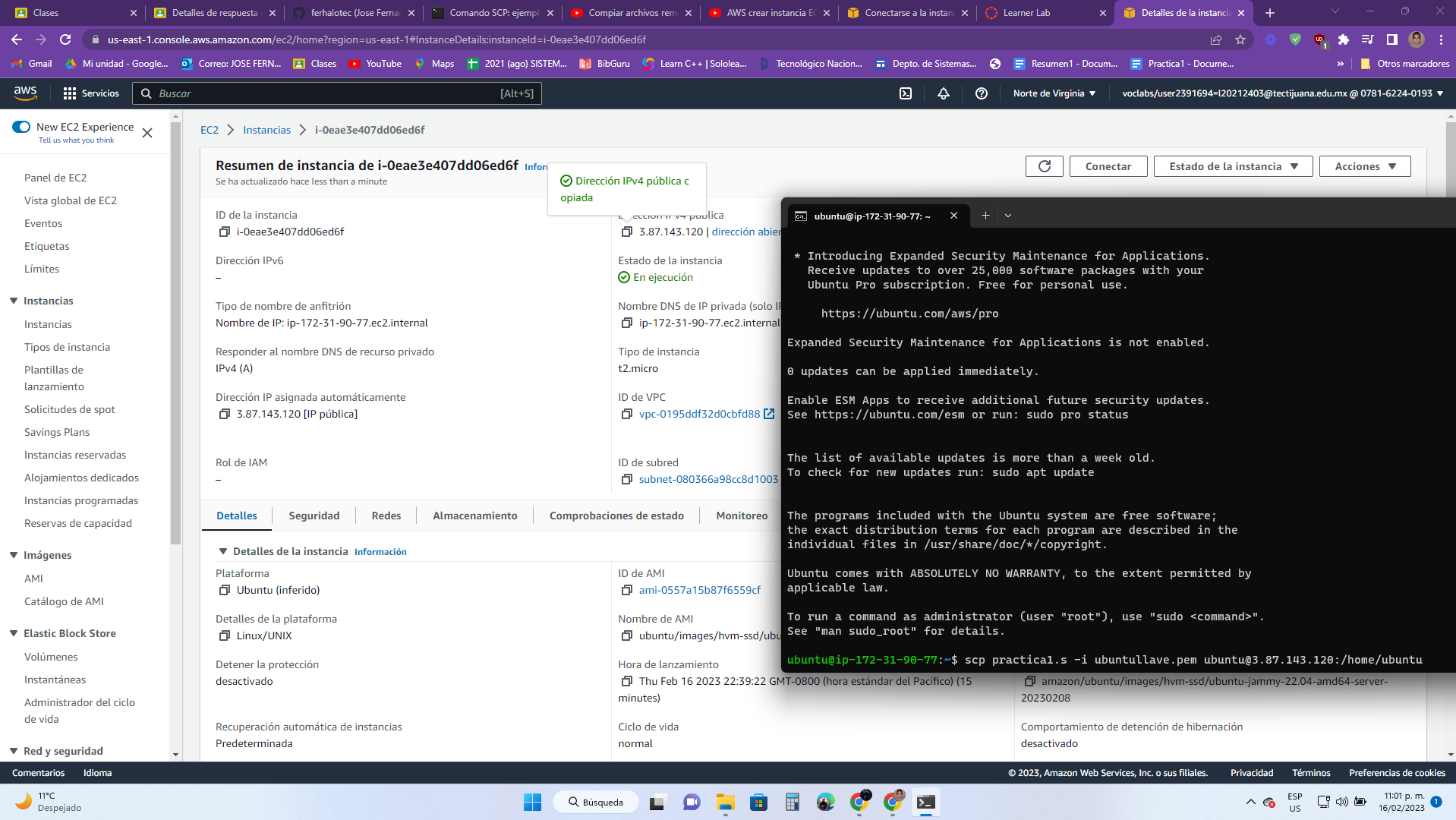Open the Acciones dropdown
The image size is (1456, 820).
1364,166
